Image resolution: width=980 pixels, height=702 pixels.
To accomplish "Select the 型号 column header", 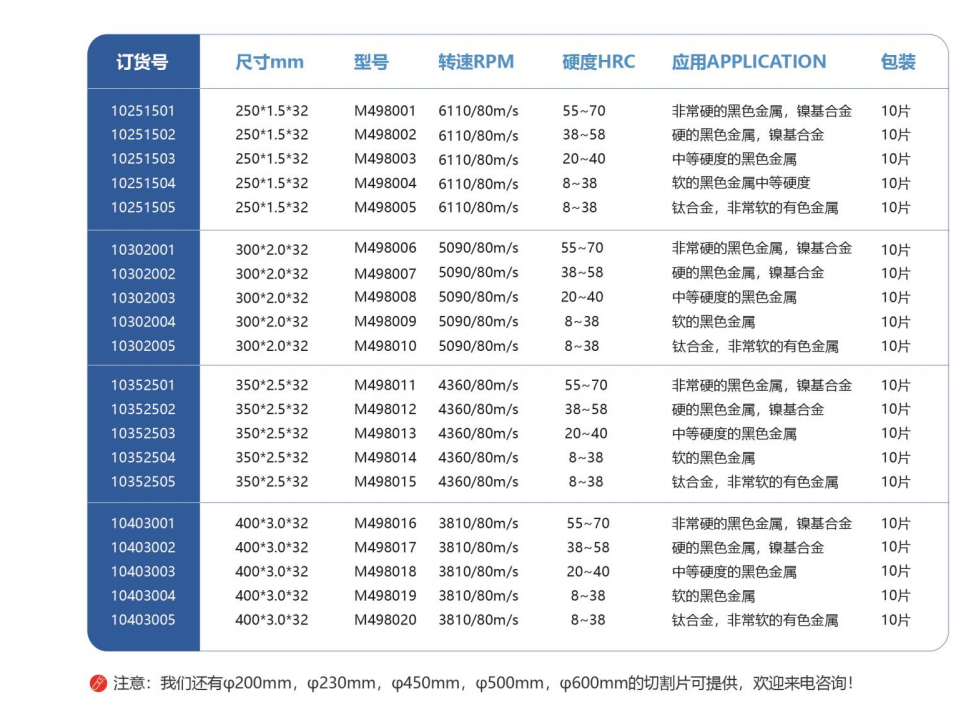I will [371, 62].
